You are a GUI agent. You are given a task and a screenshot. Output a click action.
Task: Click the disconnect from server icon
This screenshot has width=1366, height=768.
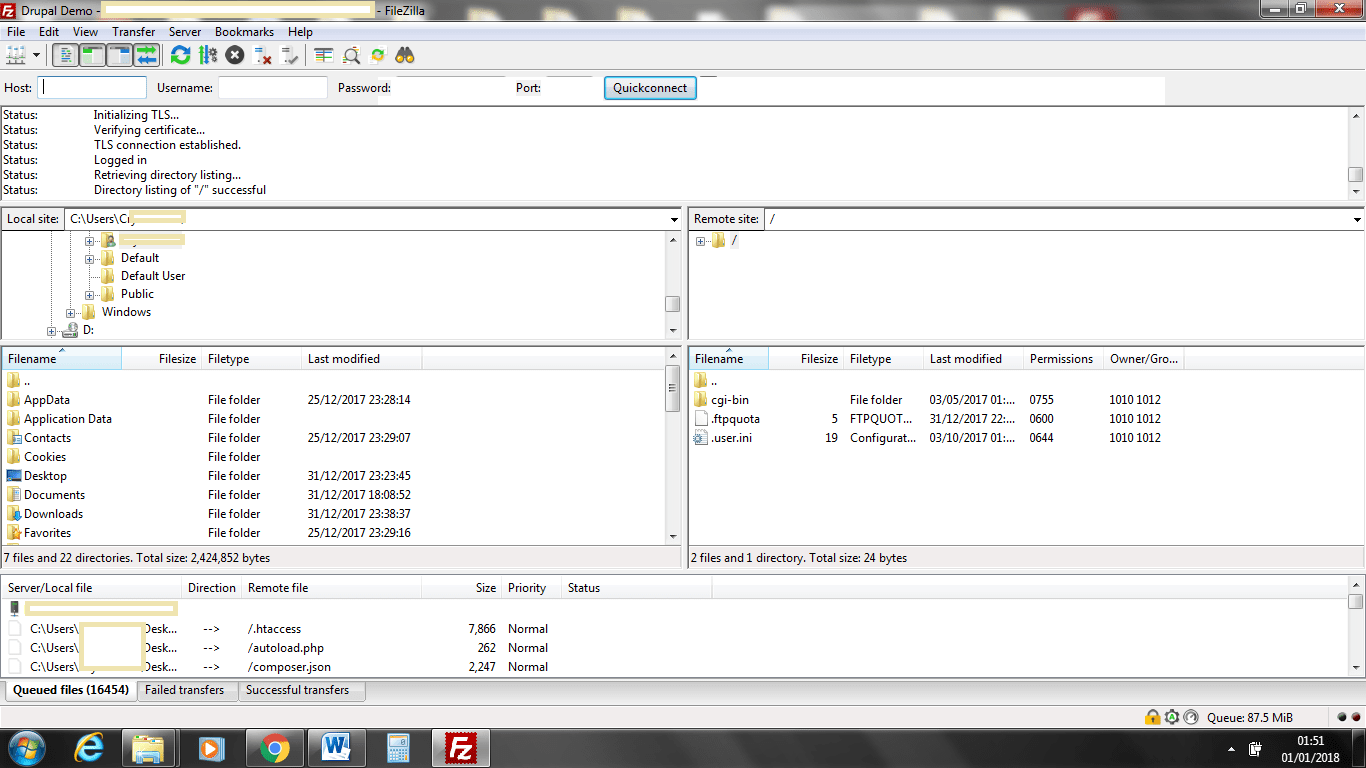point(263,55)
